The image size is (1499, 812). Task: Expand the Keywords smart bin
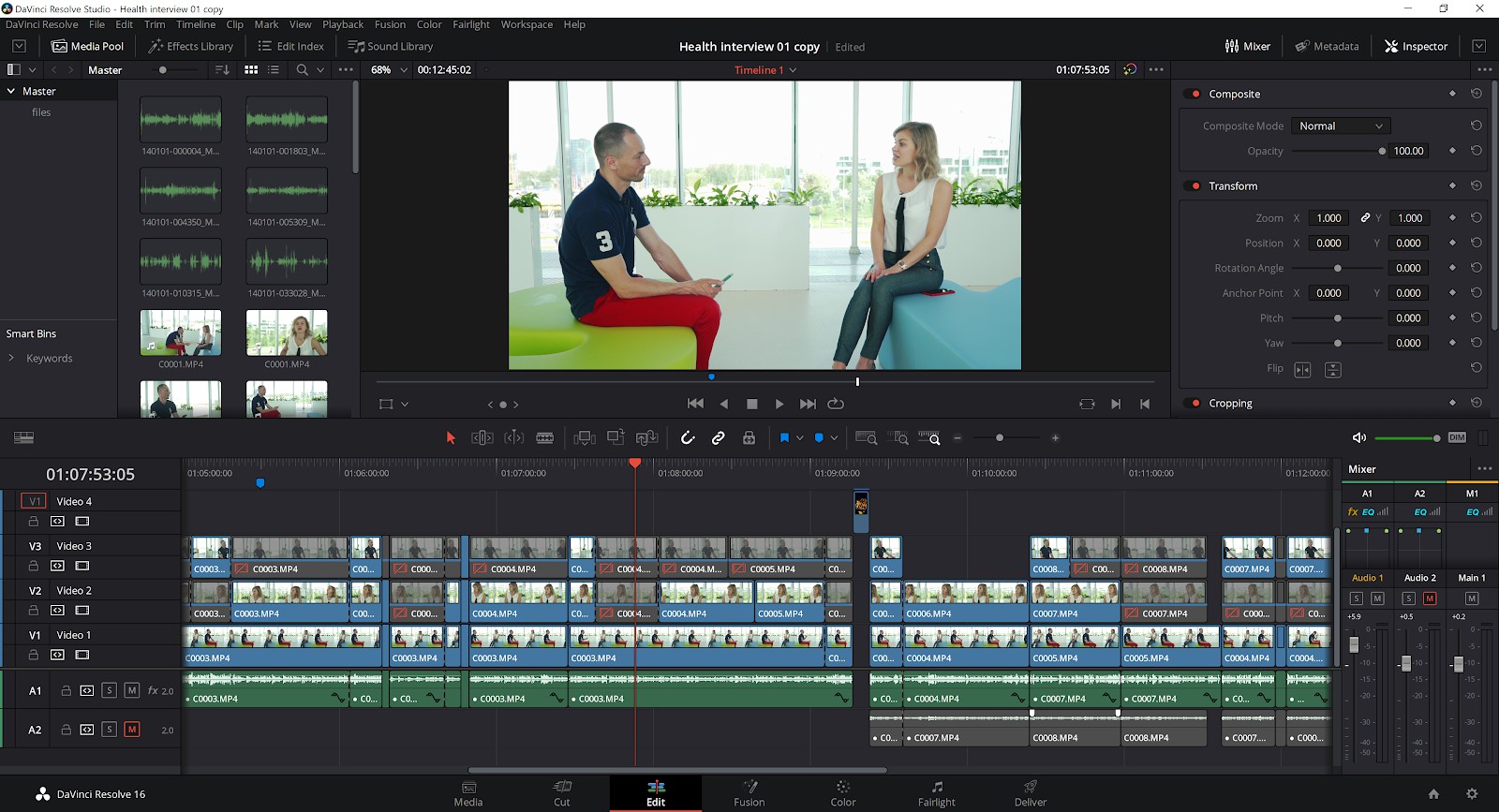[x=11, y=358]
